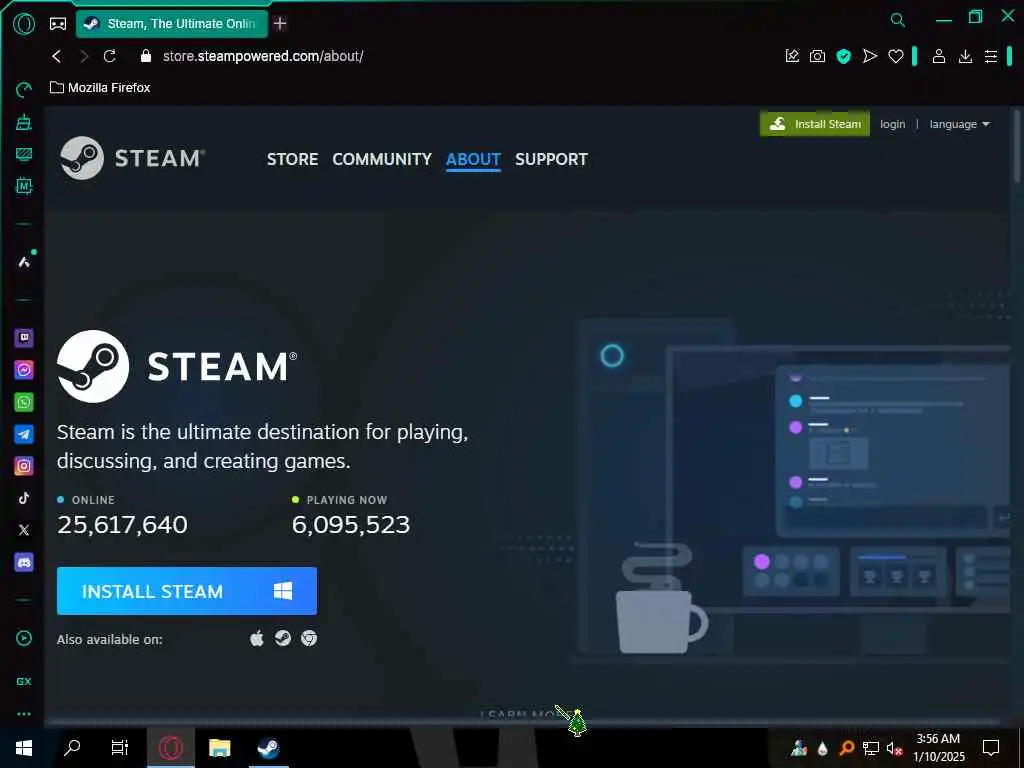Viewport: 1024px width, 768px height.
Task: Open the downloads panel
Action: click(x=965, y=57)
